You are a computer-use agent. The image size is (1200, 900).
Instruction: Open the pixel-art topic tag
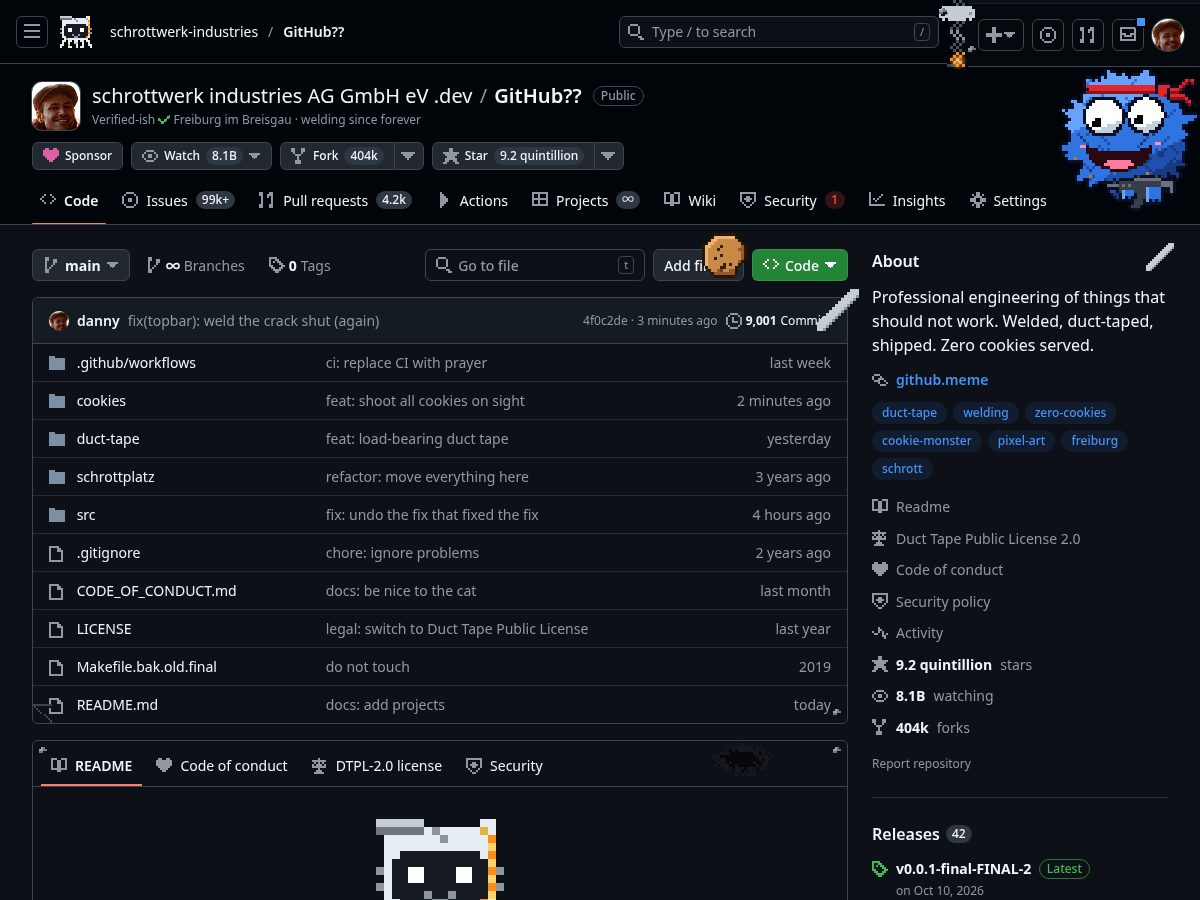click(x=1021, y=440)
